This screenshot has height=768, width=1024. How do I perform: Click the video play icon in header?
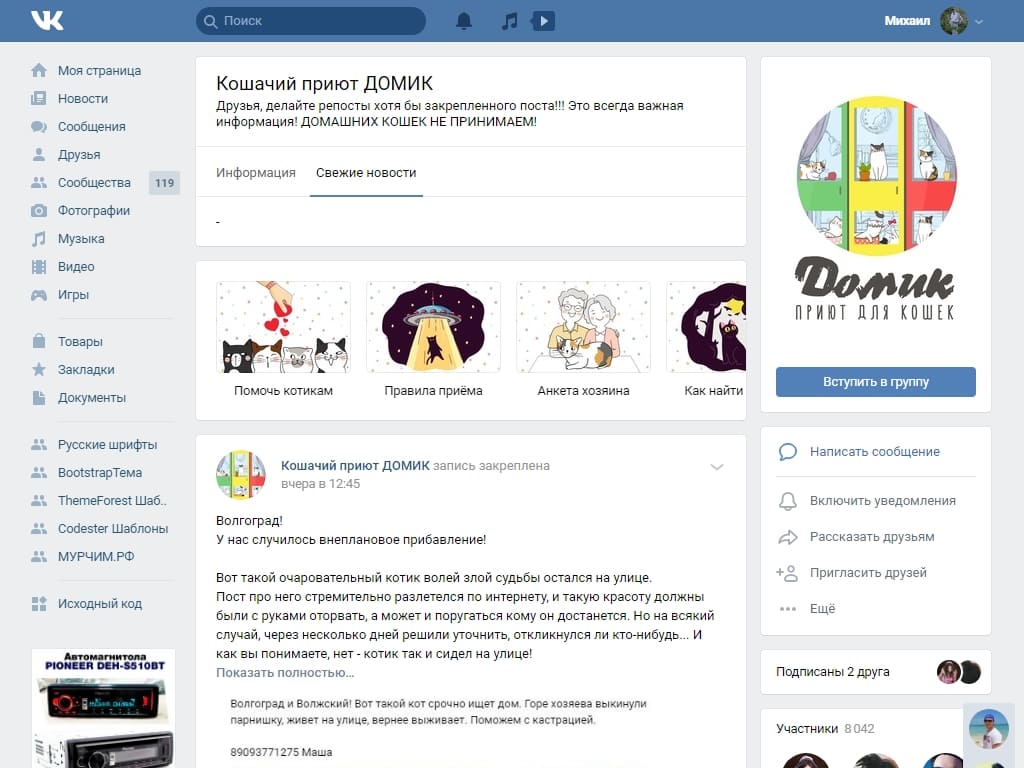tap(543, 21)
